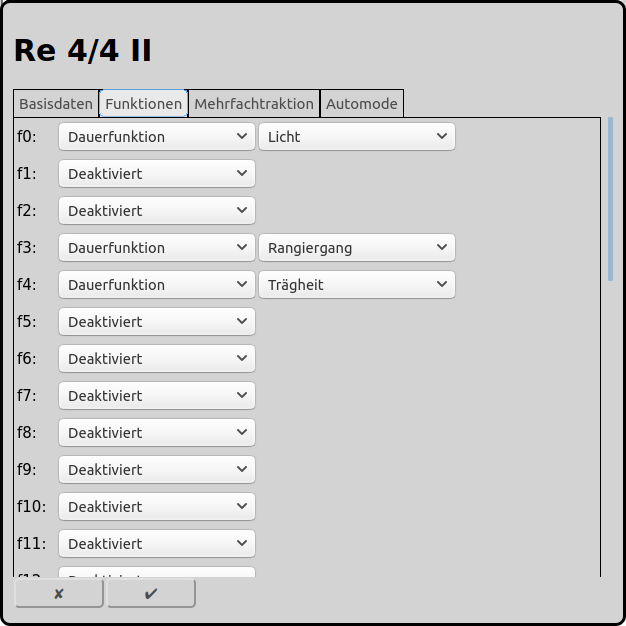Click the vertical scrollbar of the function list
Screen dimensions: 626x626
coord(610,199)
